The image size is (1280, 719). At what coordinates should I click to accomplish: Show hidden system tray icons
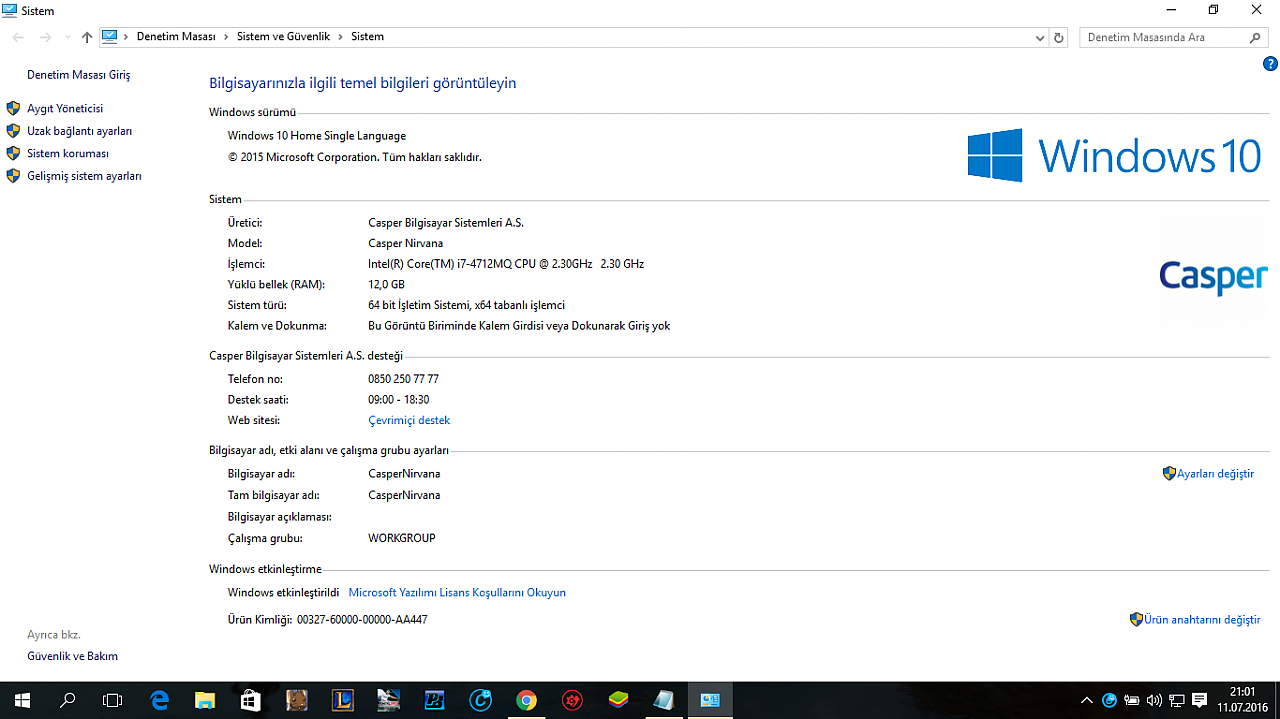(x=1087, y=701)
